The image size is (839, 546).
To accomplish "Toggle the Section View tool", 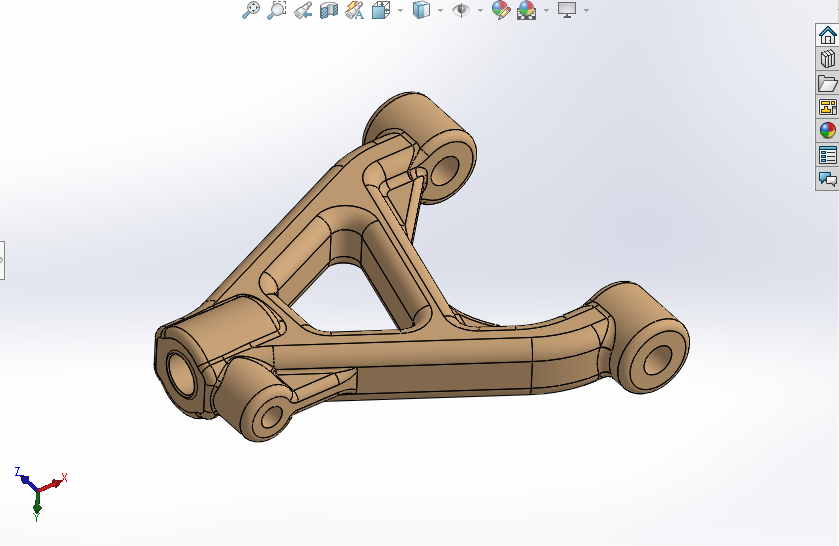I will point(329,10).
